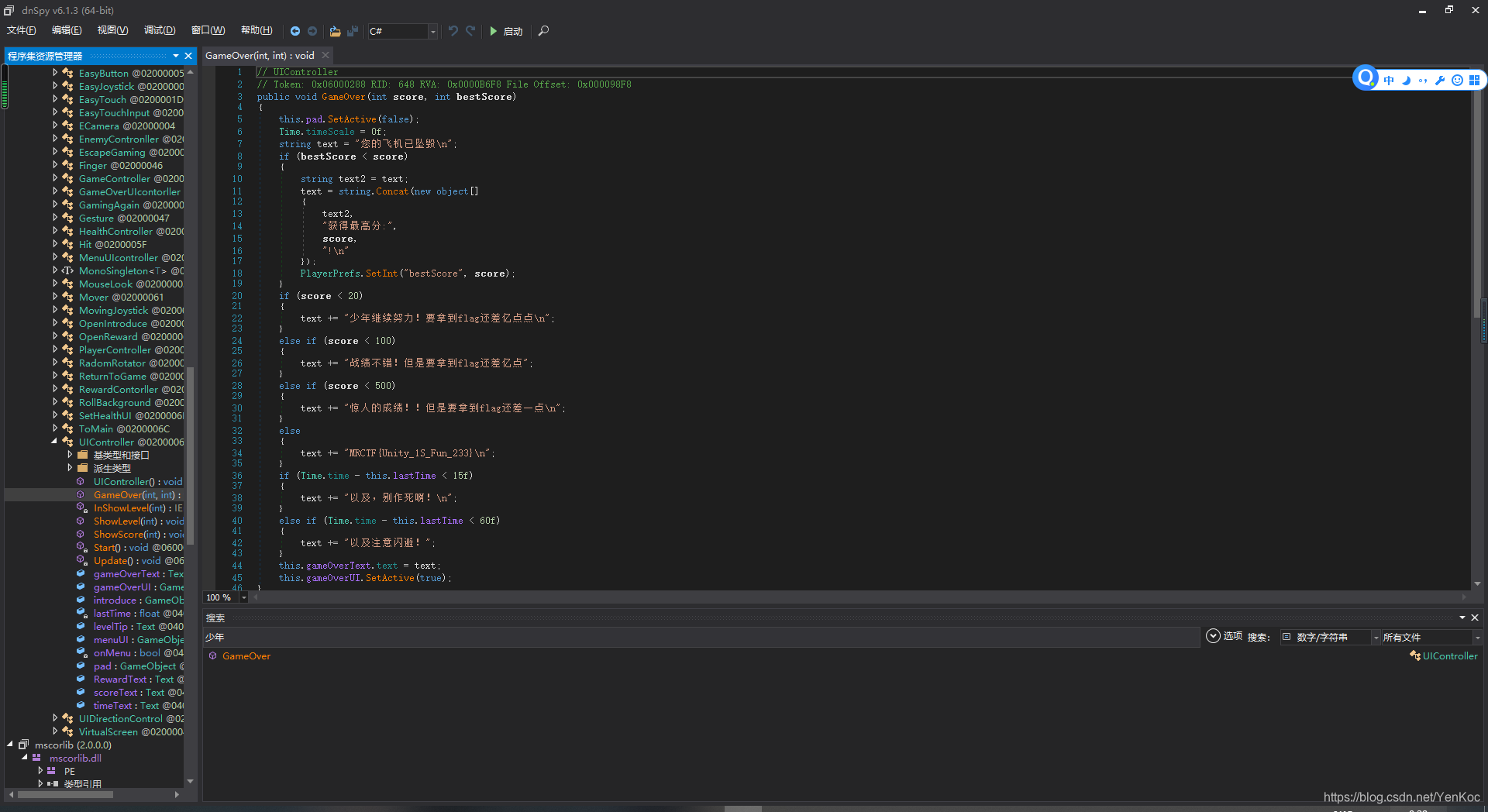Click the UIController() constructor icon

click(x=81, y=482)
